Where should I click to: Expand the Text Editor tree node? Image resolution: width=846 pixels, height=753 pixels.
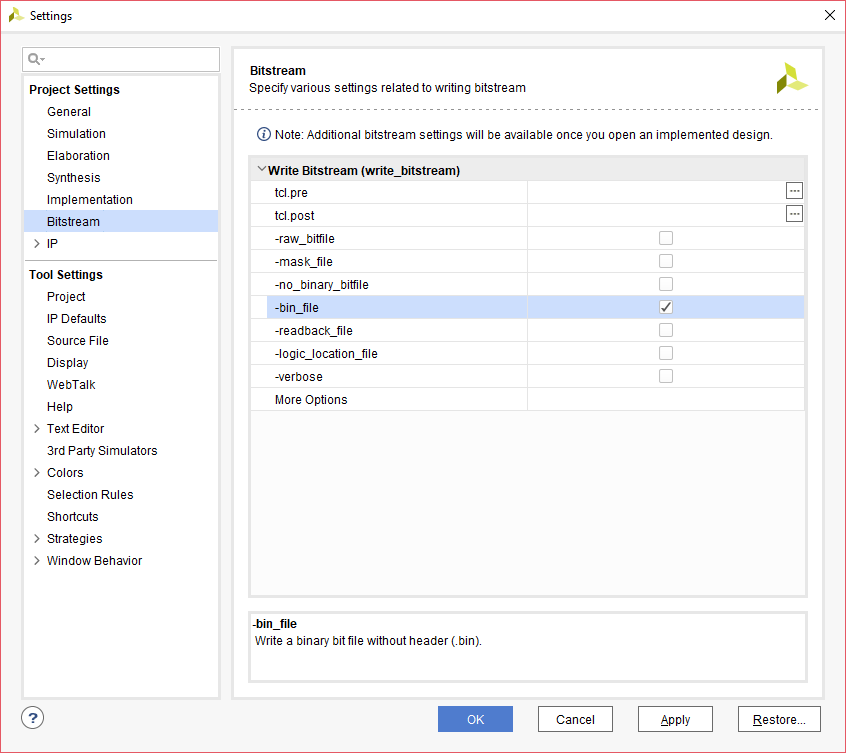(37, 429)
